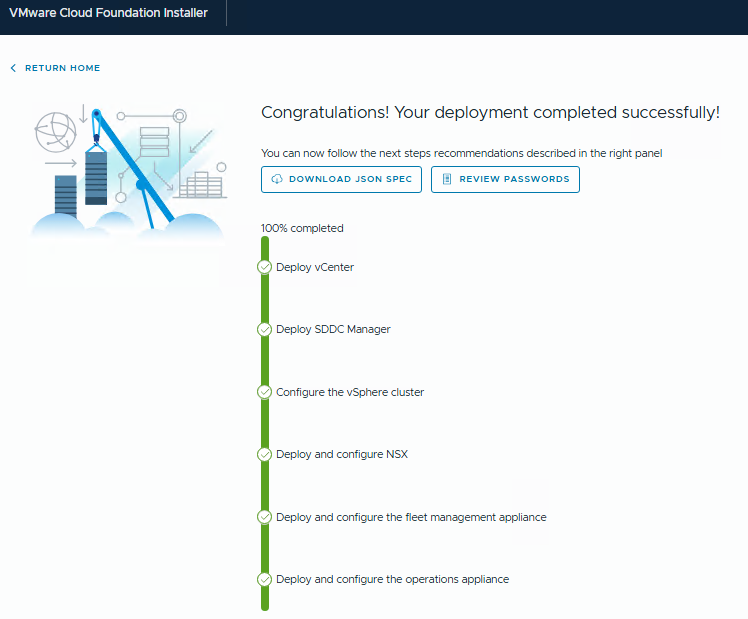Screen dimensions: 748x619
Task: Click the checkmark icon beside Deploy vCenter
Action: point(265,267)
